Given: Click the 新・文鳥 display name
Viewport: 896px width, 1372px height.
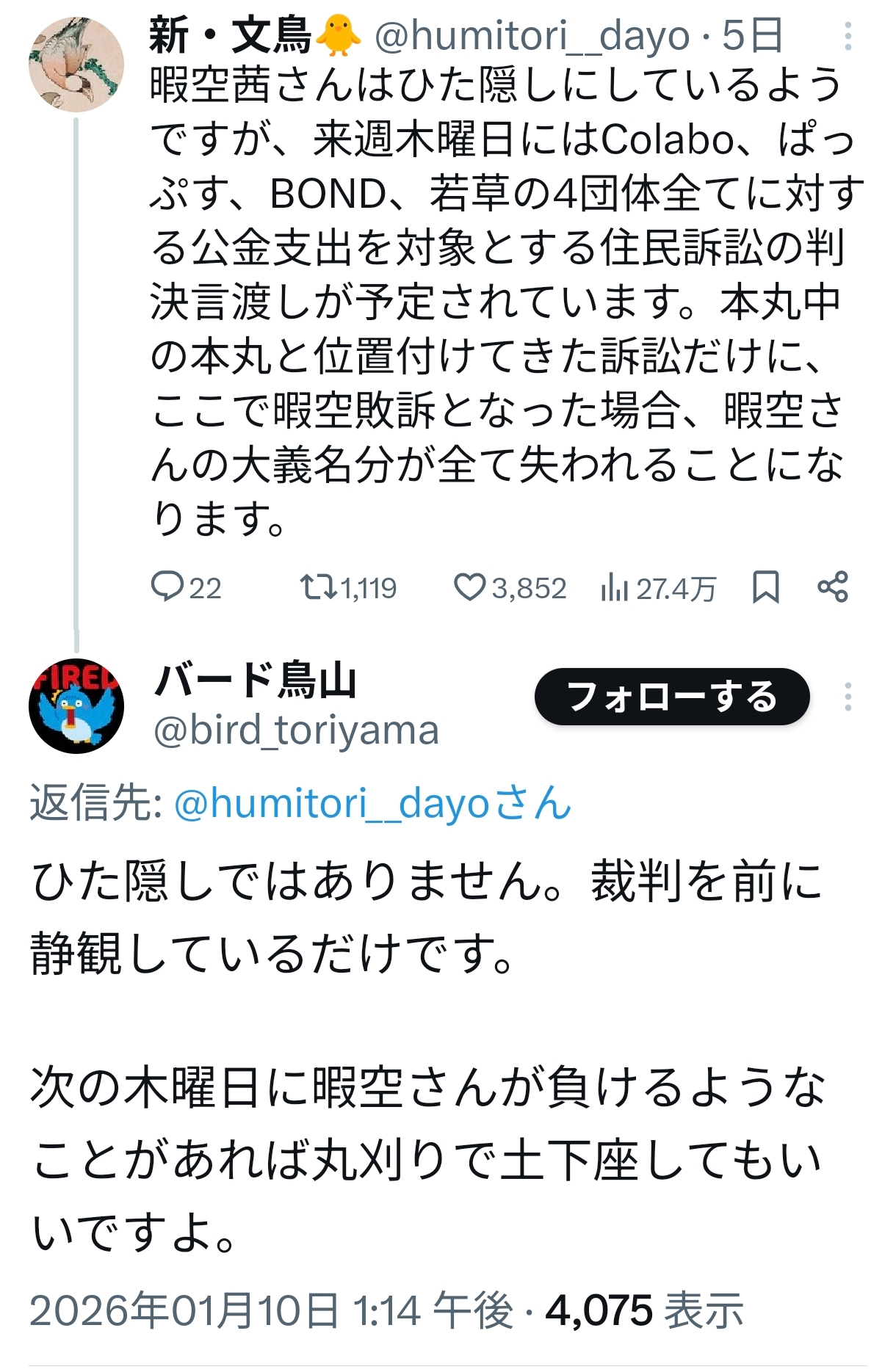Looking at the screenshot, I should tap(231, 36).
